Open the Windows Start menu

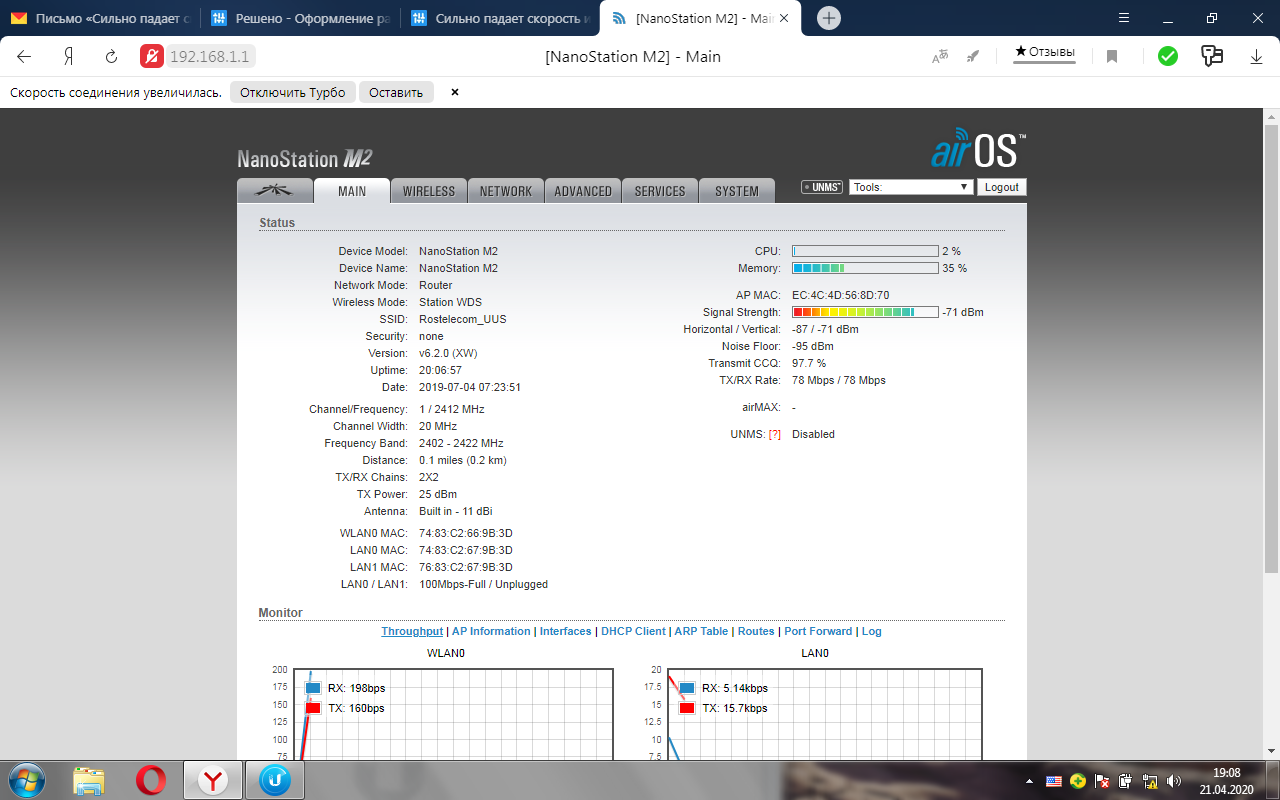[25, 780]
